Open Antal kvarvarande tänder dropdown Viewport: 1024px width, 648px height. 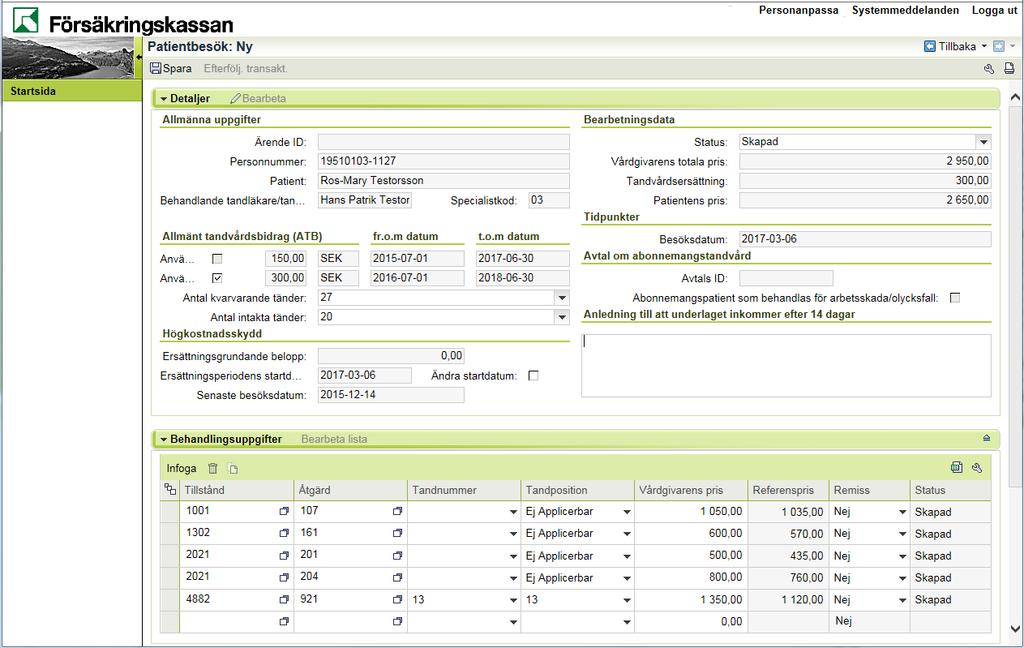click(x=562, y=298)
